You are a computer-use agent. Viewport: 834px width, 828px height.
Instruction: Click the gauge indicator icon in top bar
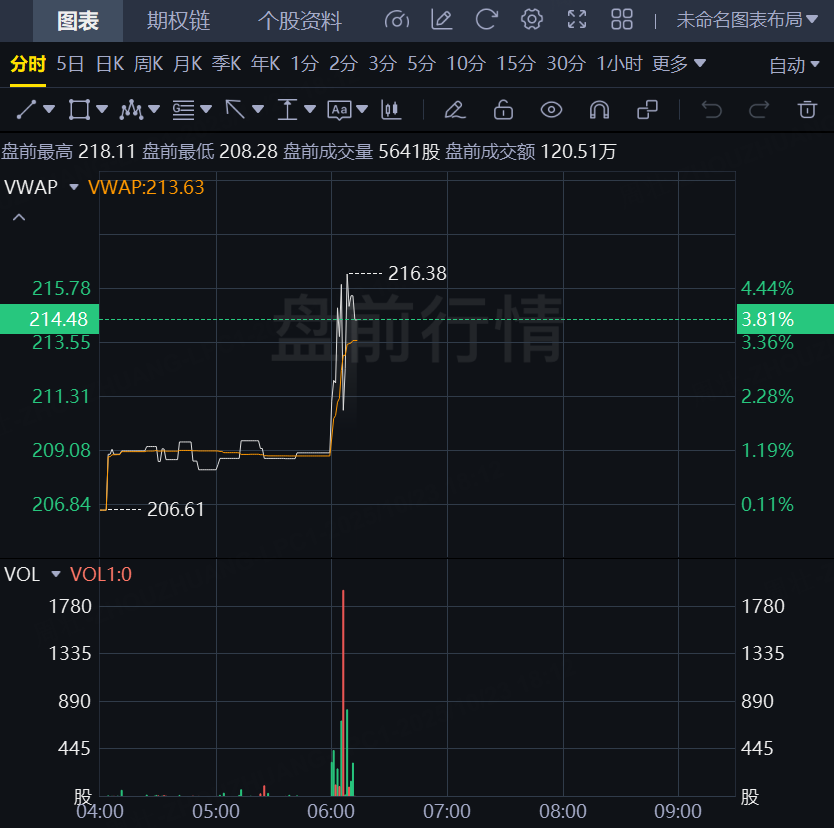[397, 20]
